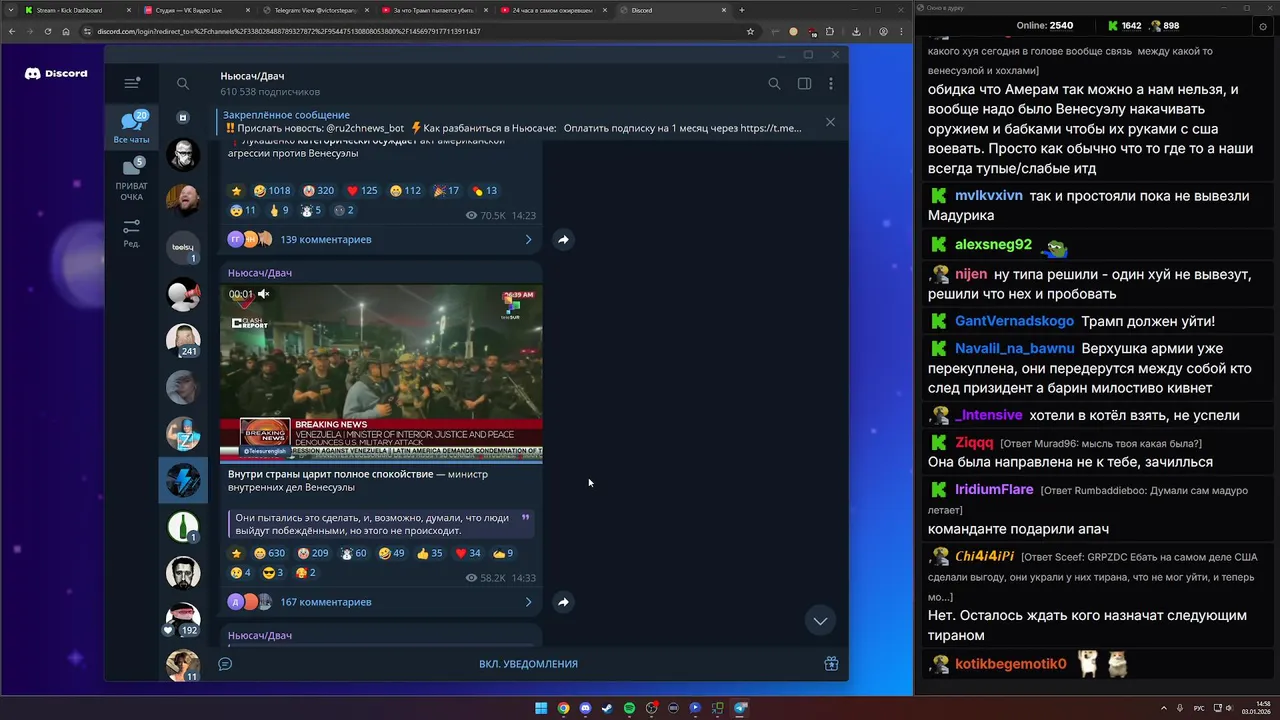
Task: Select the chat with 241 unread badge
Action: click(x=183, y=341)
